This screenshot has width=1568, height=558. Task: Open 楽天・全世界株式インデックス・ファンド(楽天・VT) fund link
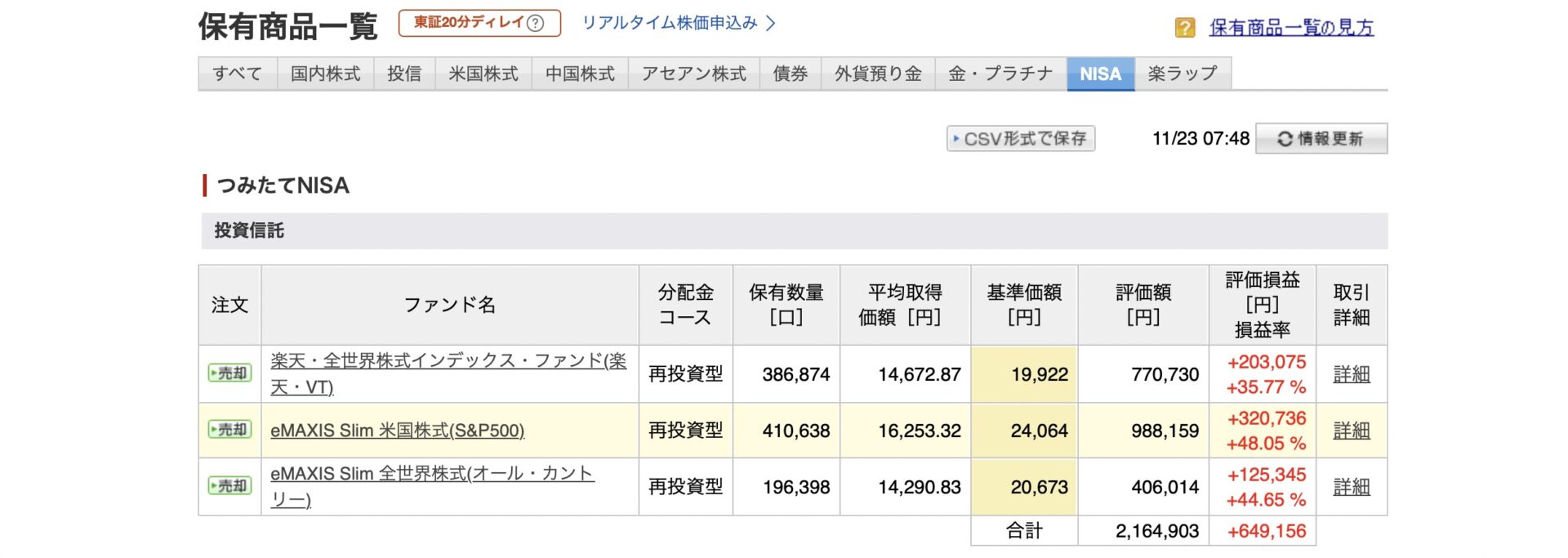pos(448,373)
